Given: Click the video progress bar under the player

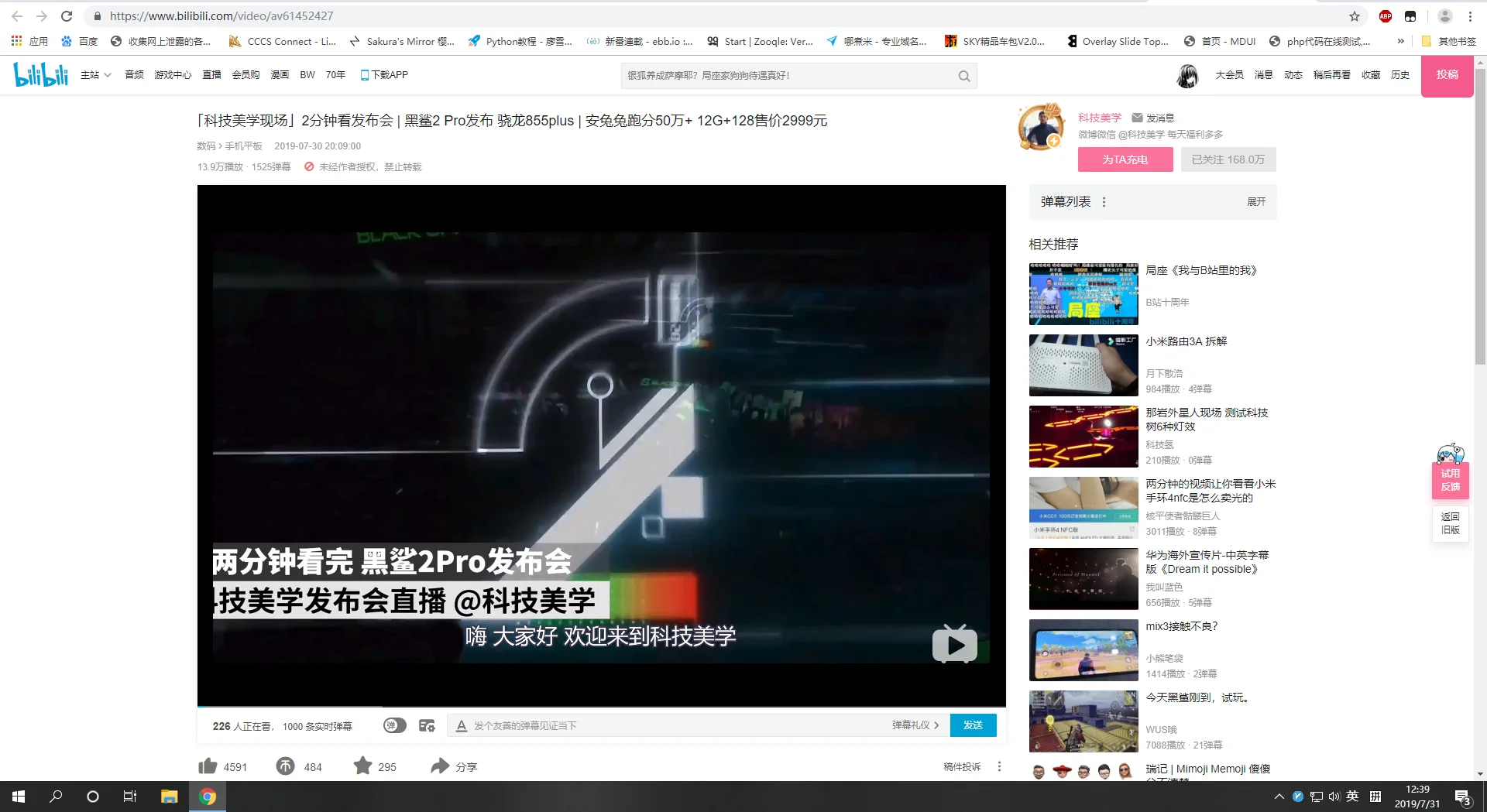Looking at the screenshot, I should (601, 707).
